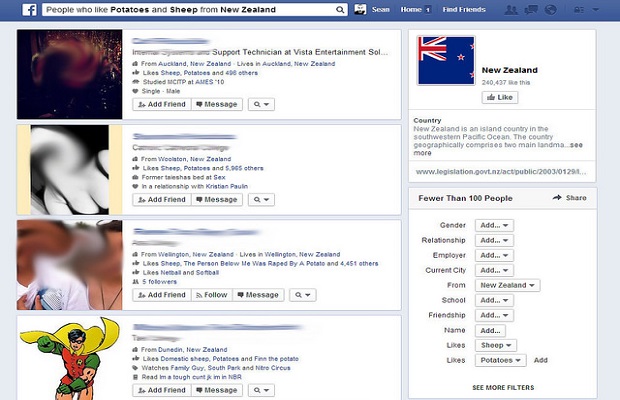
Task: Open 'Dunedin, New Zealand' hometown link
Action: (192, 350)
